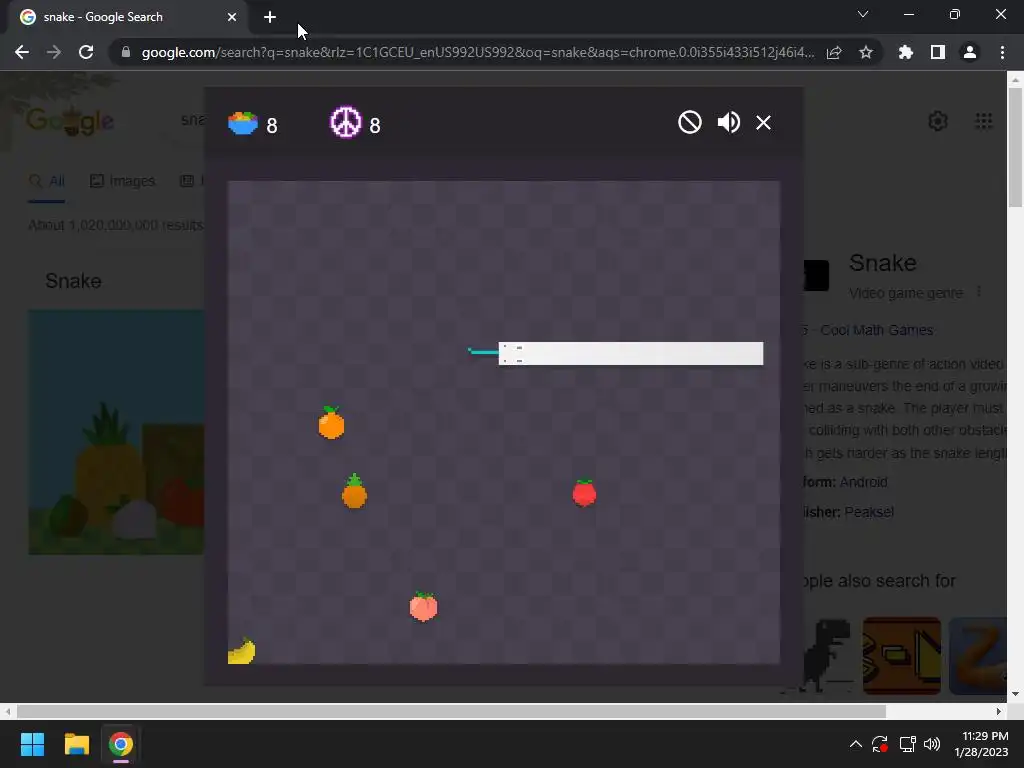
Task: Close the snake - Google Search tab
Action: click(232, 17)
